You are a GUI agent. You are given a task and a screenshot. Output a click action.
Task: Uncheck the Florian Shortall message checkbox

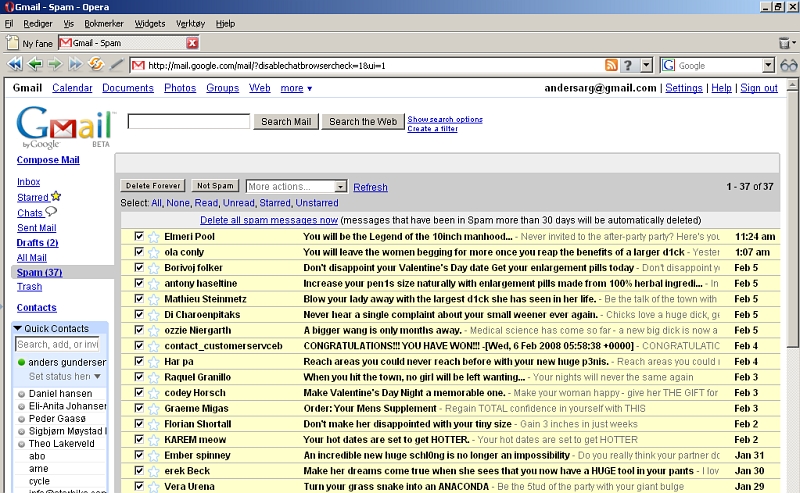(x=139, y=423)
